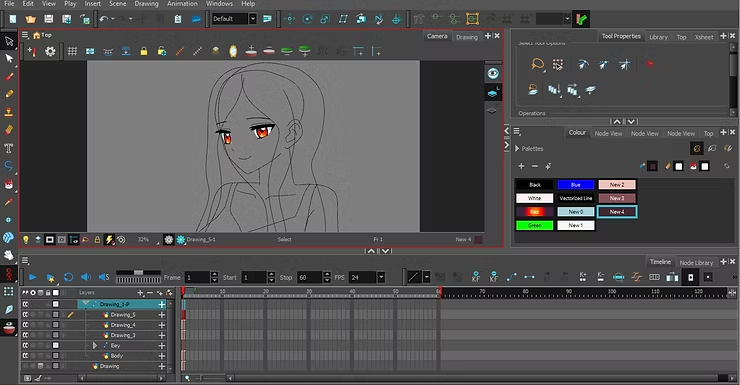This screenshot has width=740, height=385.
Task: Pick the Stamp tool
Action: (x=9, y=112)
